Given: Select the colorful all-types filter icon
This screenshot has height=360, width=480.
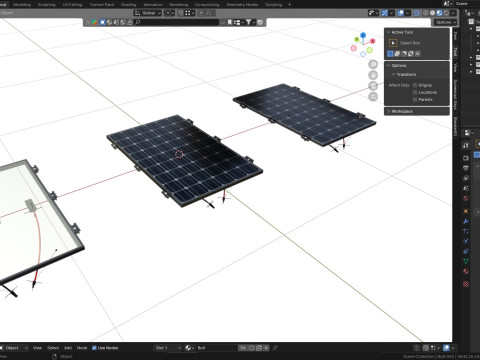Looking at the screenshot, I should coord(95,22).
